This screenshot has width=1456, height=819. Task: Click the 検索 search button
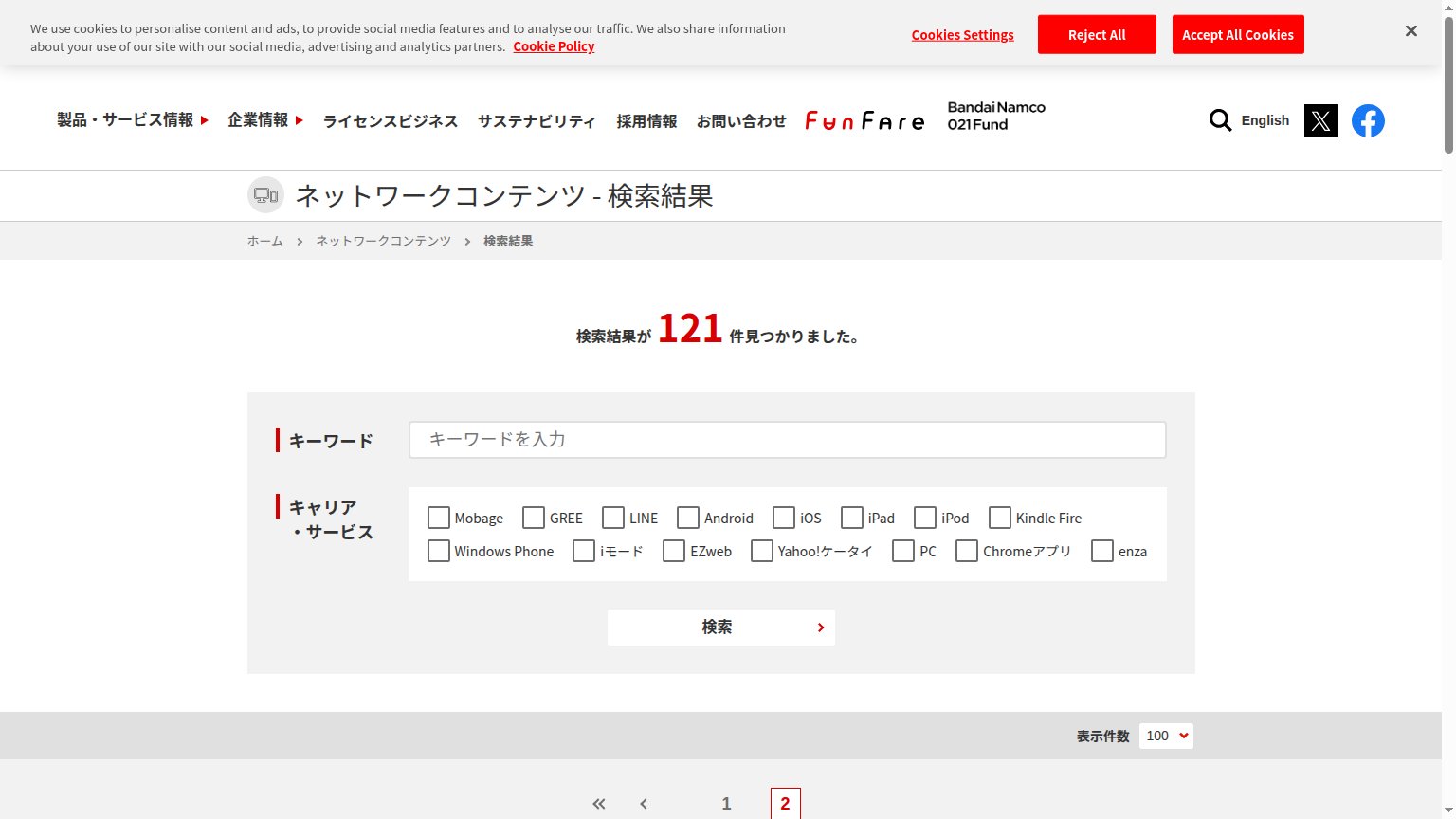(x=721, y=628)
